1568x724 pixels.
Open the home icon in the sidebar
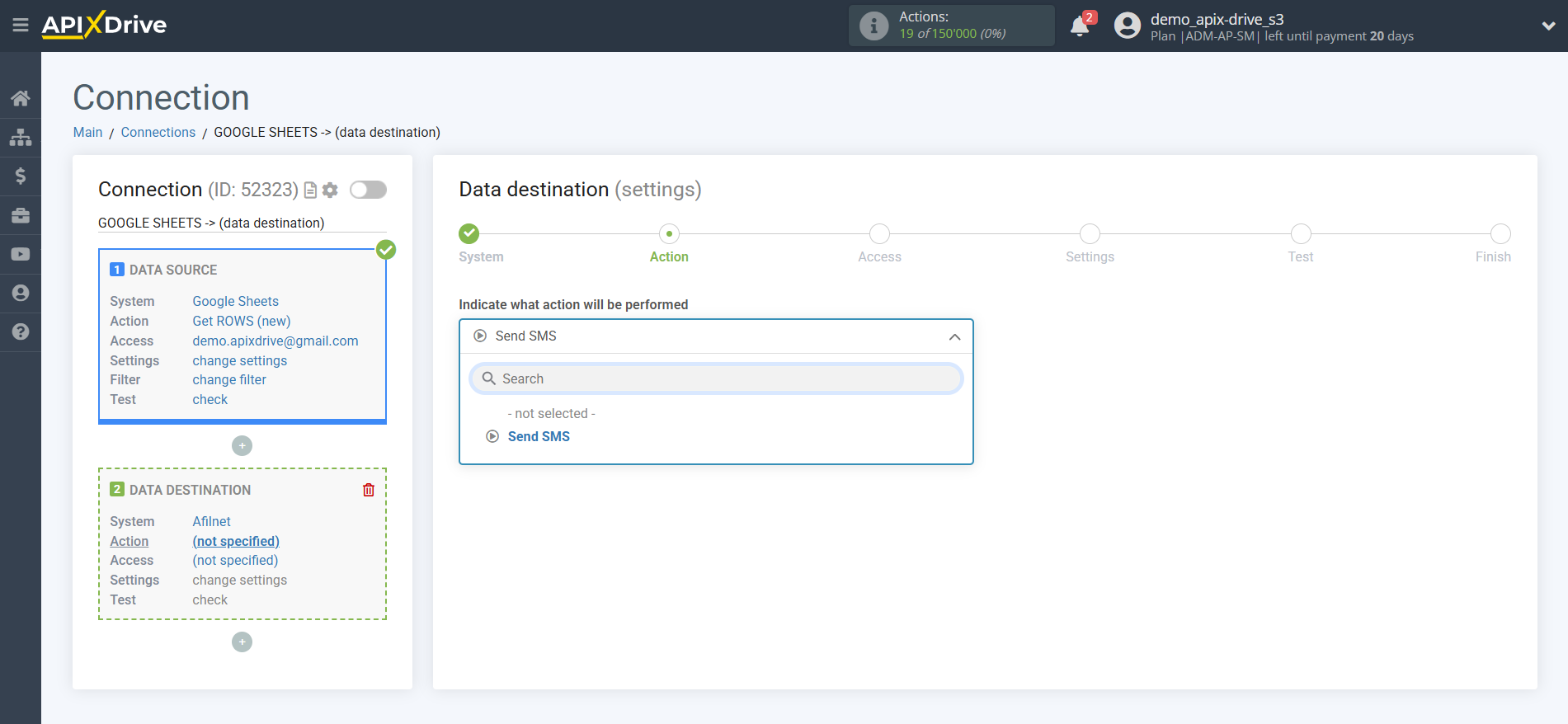(21, 98)
